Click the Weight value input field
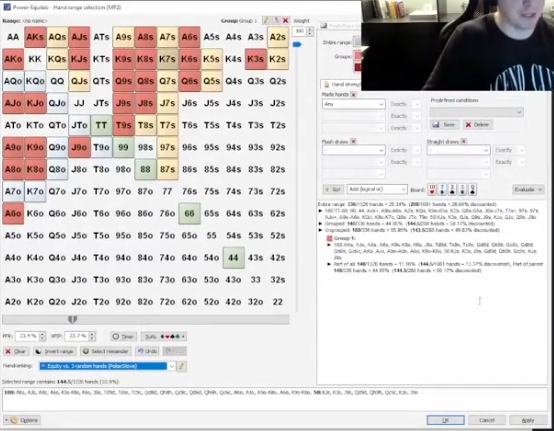 [x=300, y=31]
